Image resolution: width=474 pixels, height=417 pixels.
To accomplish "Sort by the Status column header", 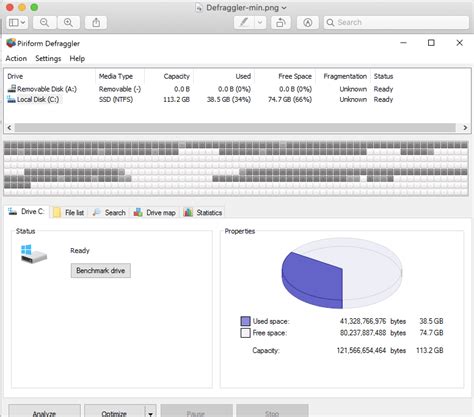I will [383, 76].
